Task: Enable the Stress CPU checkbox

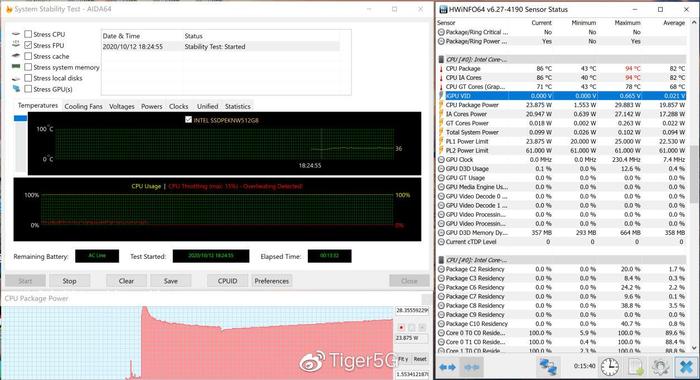Action: click(28, 34)
